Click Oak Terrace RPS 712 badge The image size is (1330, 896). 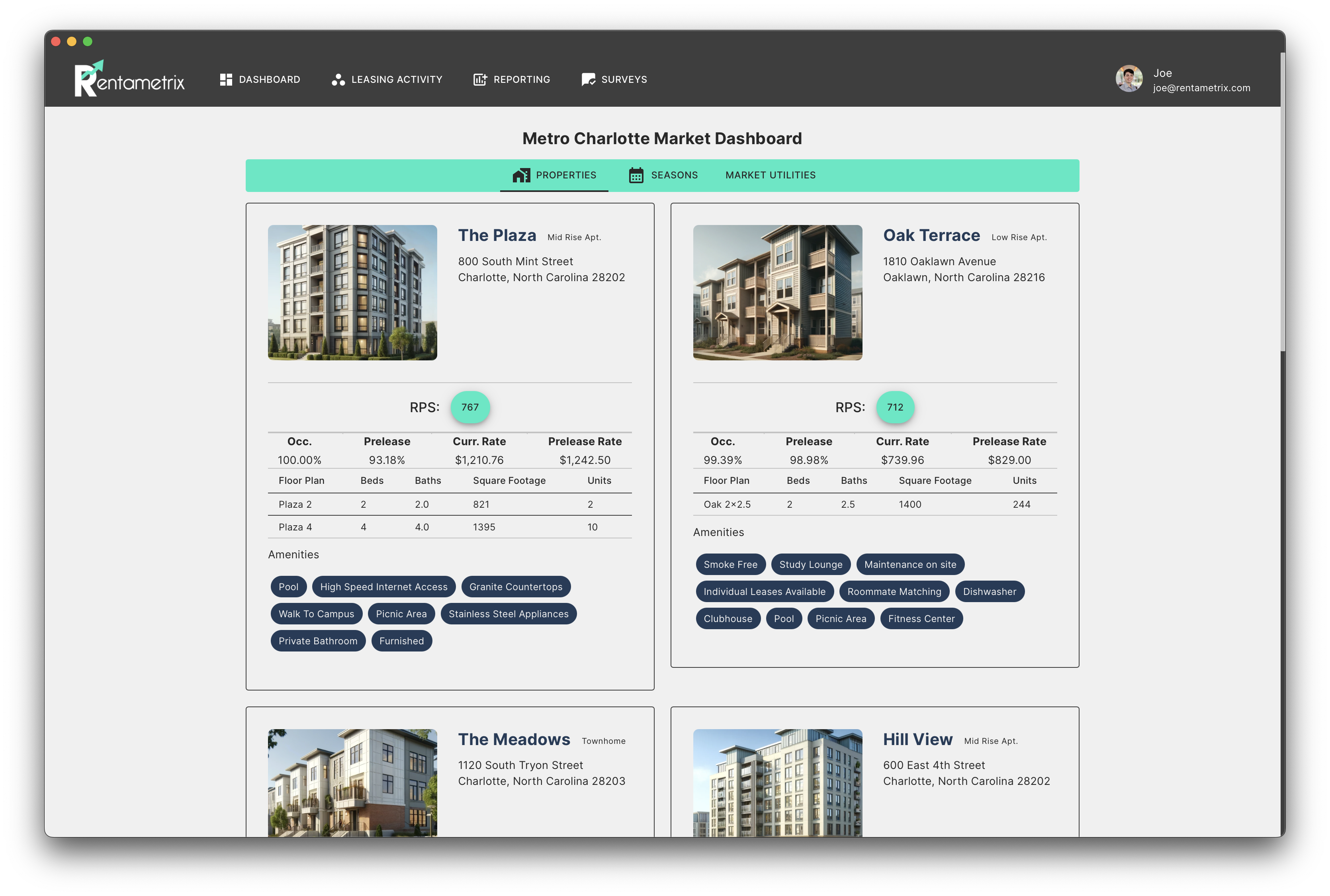pyautogui.click(x=895, y=407)
